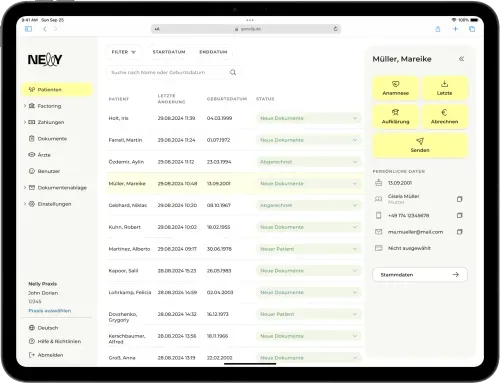Set the STARTDATUM filter
This screenshot has height=383, width=500.
(169, 52)
